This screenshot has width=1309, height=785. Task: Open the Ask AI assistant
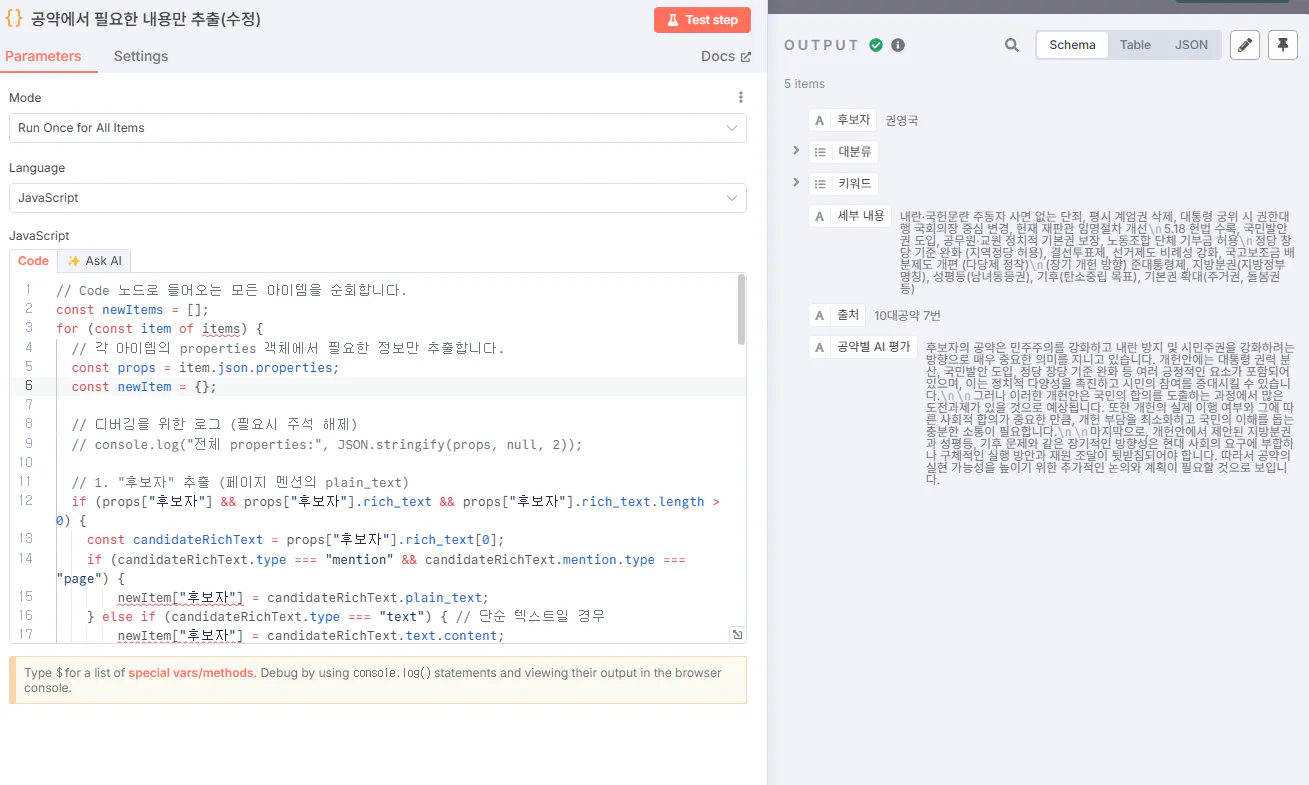[x=94, y=260]
